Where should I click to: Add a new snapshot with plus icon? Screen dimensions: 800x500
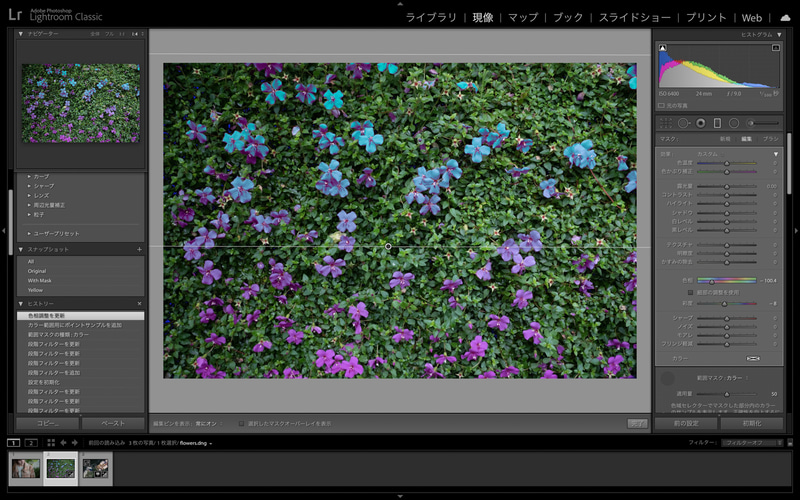[x=139, y=249]
